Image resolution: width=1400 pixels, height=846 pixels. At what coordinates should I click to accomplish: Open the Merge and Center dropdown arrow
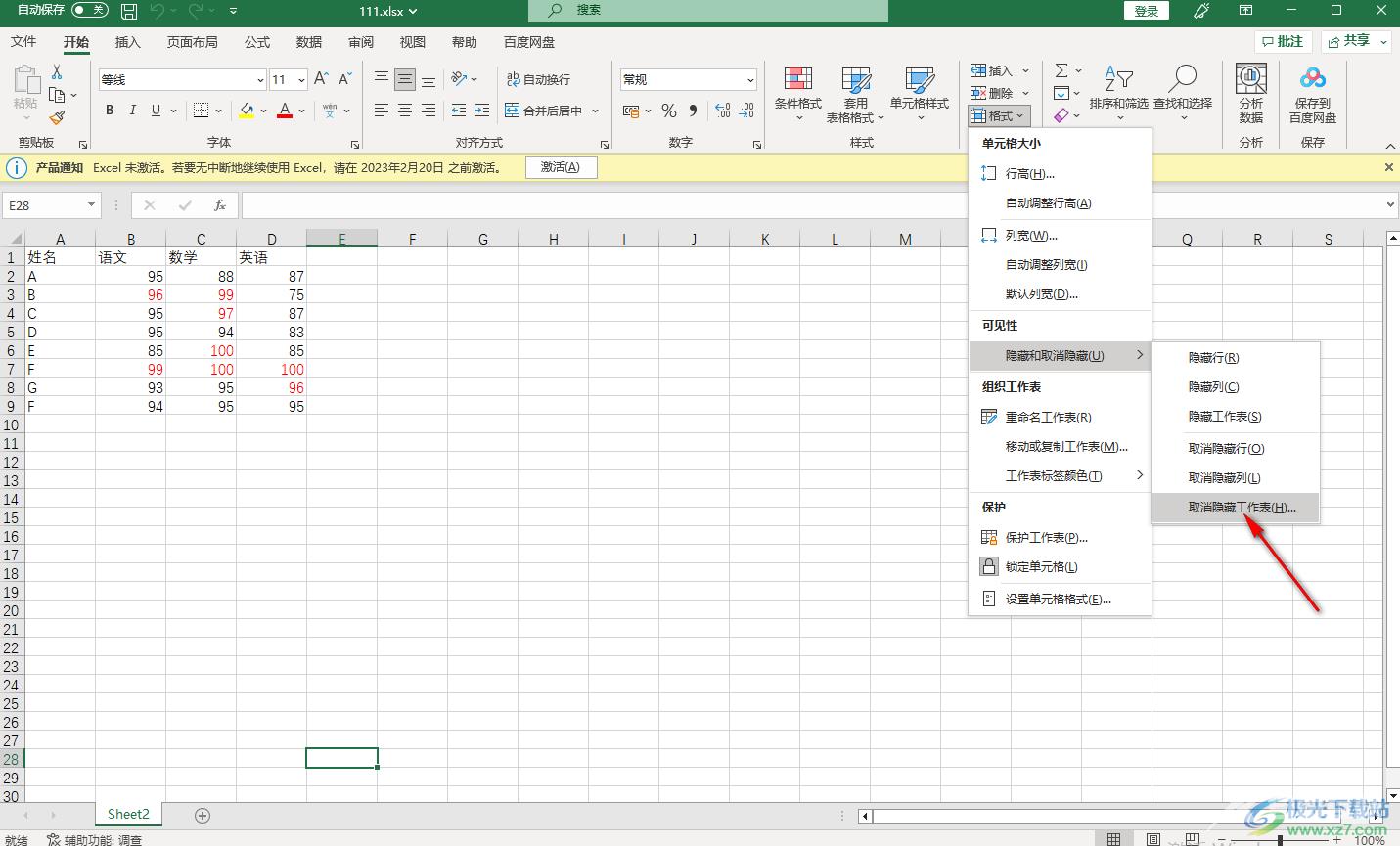(x=595, y=111)
